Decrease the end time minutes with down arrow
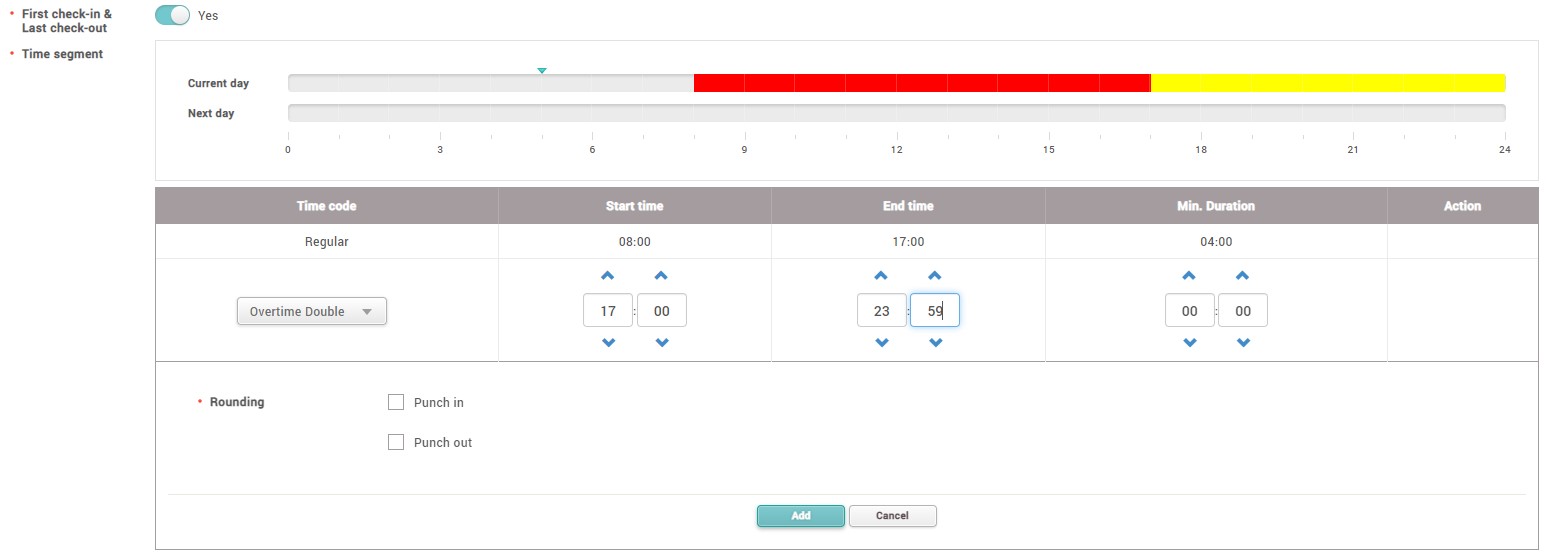1546x556 pixels. tap(935, 343)
